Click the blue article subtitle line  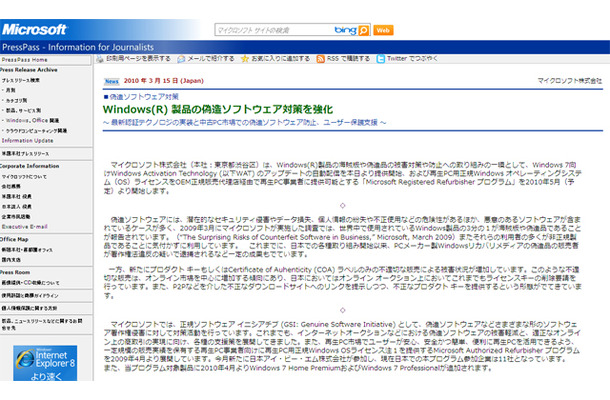[x=244, y=123]
